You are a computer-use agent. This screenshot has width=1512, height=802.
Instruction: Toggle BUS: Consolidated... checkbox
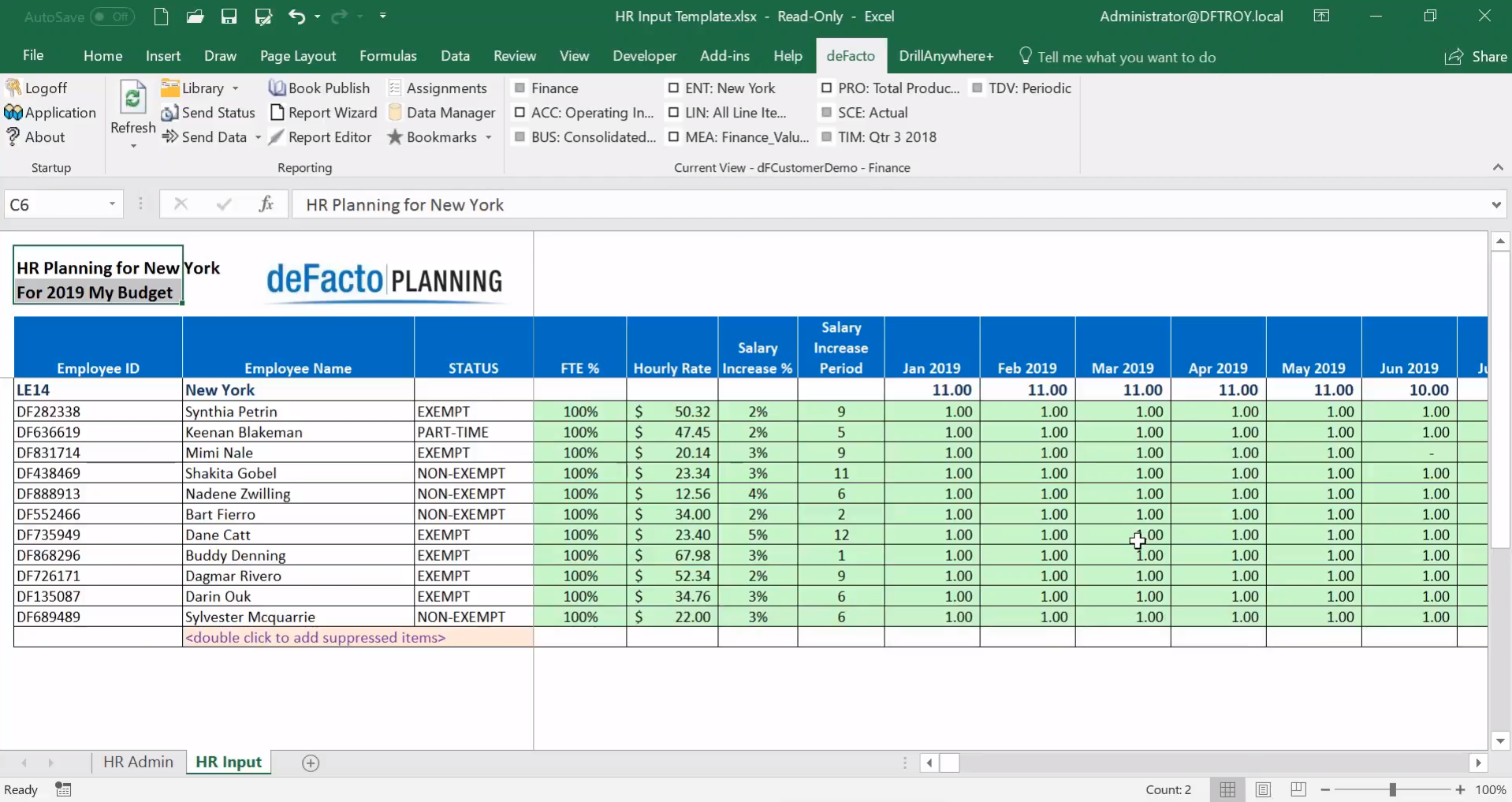pyautogui.click(x=520, y=137)
